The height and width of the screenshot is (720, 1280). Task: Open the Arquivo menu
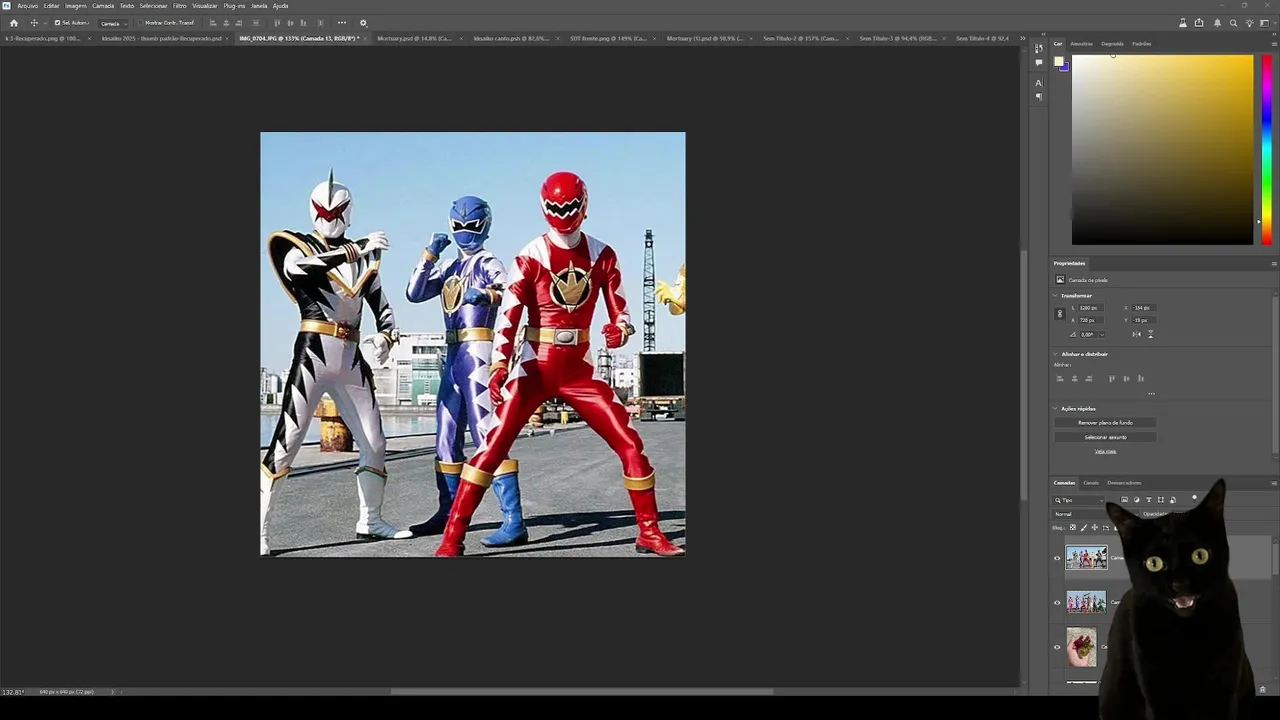coord(27,6)
